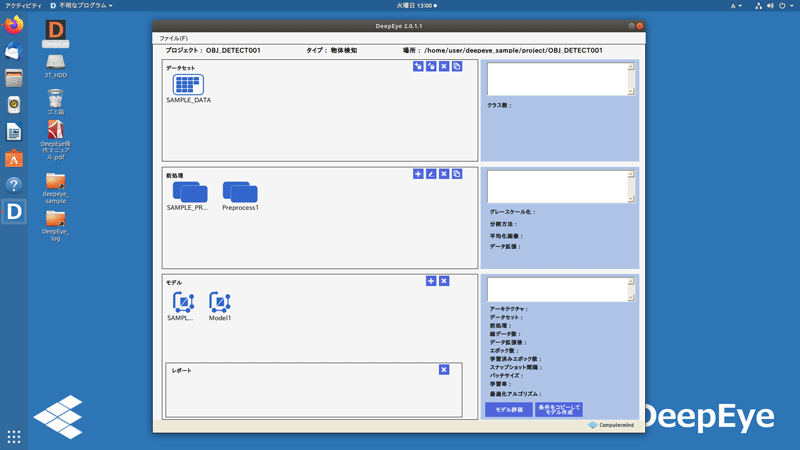Click the model description scrollbar up arrow
The height and width of the screenshot is (450, 800).
pos(631,281)
